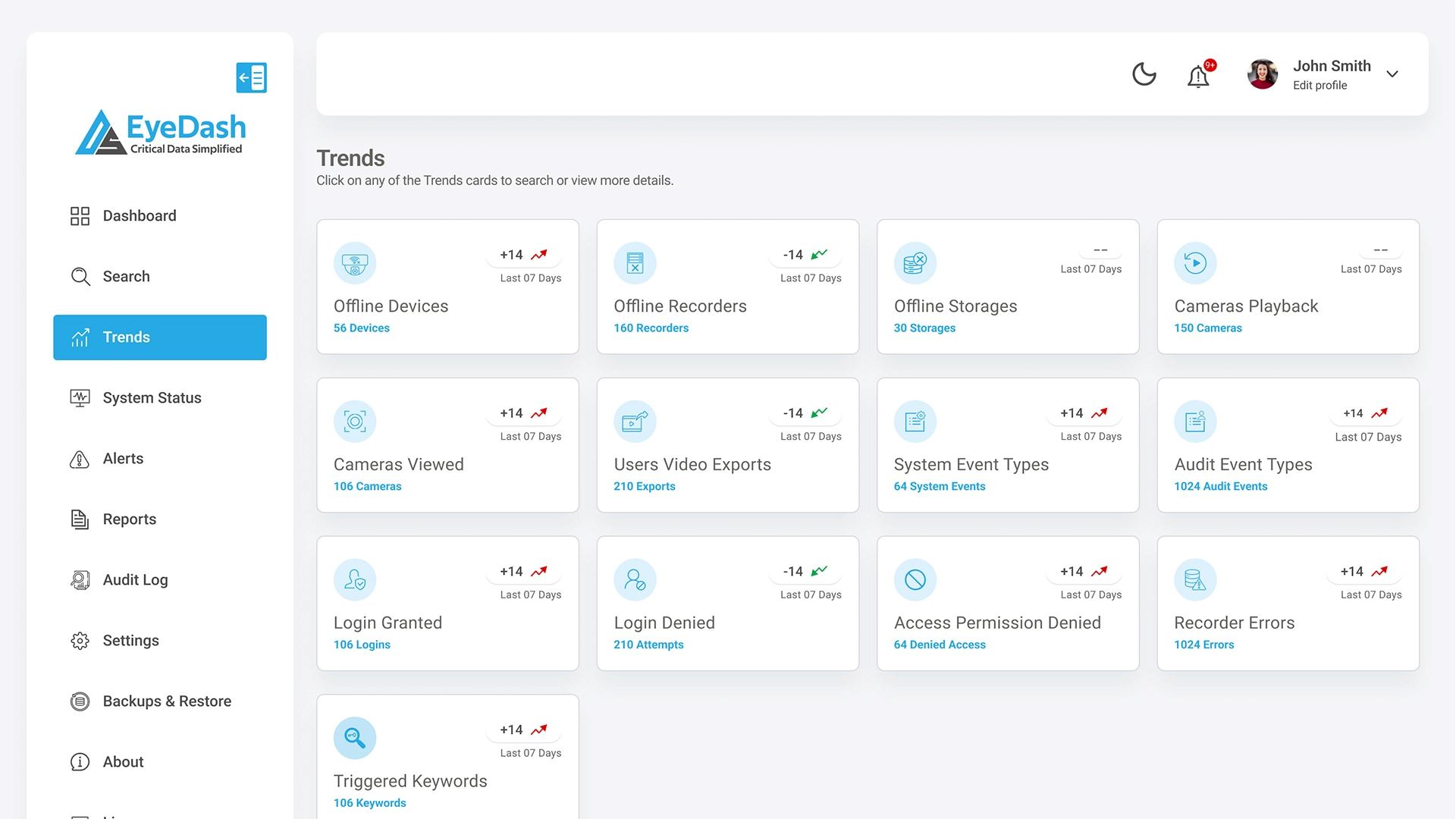Click the Login Granted user icon

(355, 580)
